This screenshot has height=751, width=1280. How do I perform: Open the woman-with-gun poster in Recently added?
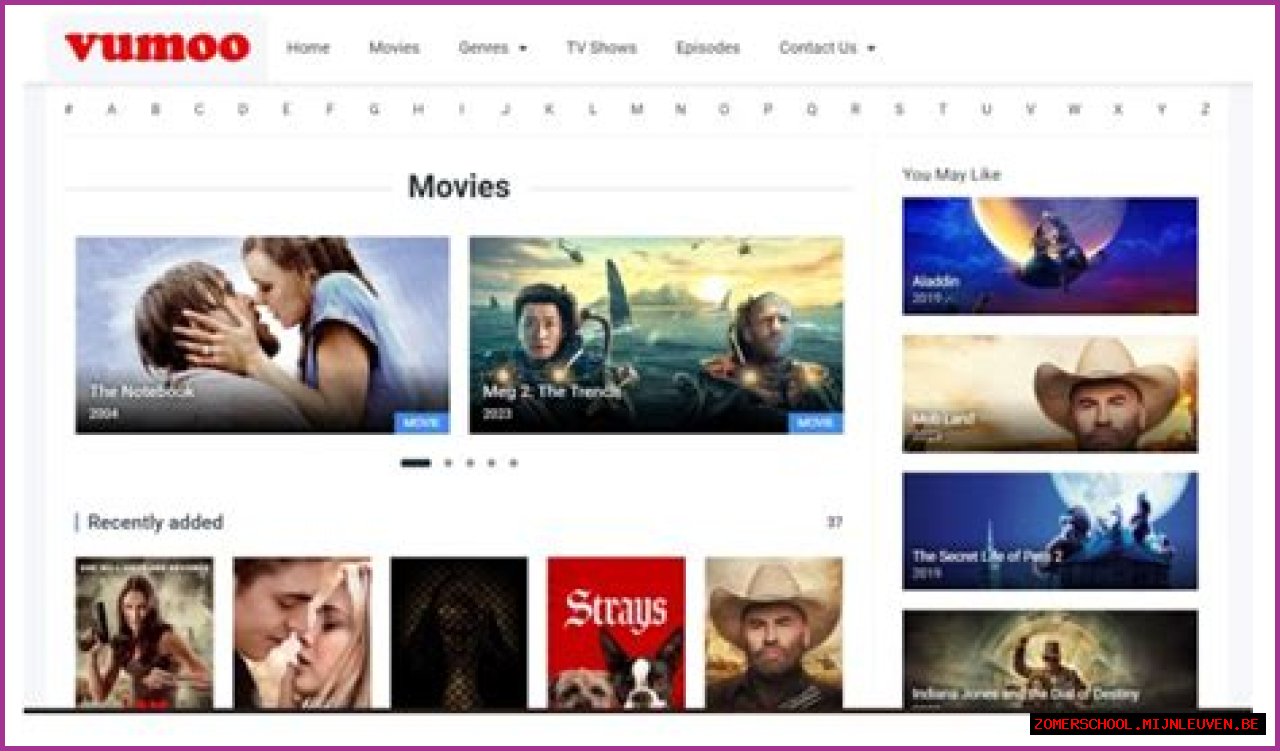click(144, 633)
